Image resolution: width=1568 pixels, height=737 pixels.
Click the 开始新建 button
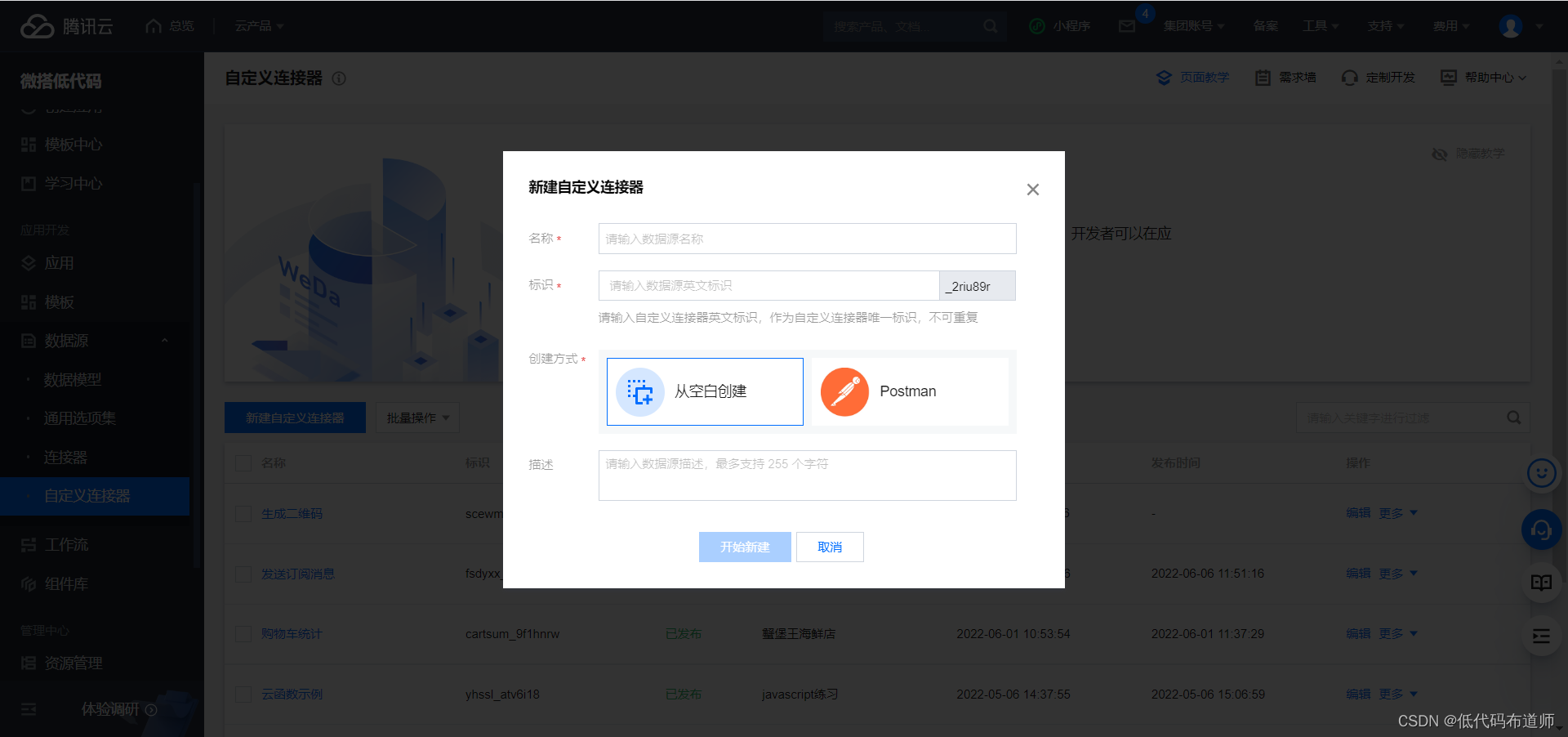[744, 547]
